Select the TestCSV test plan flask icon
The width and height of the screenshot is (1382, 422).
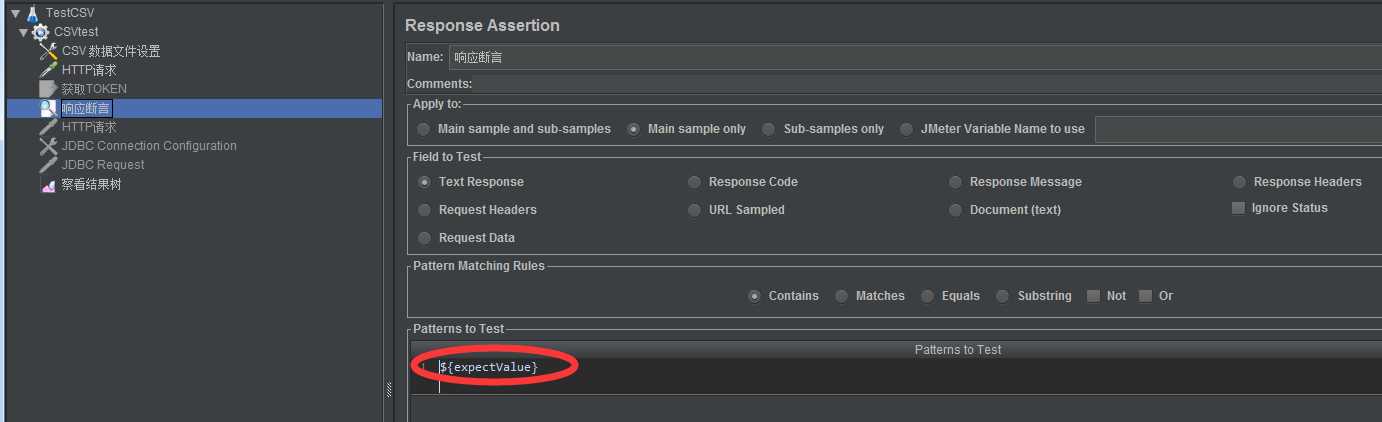pyautogui.click(x=32, y=13)
